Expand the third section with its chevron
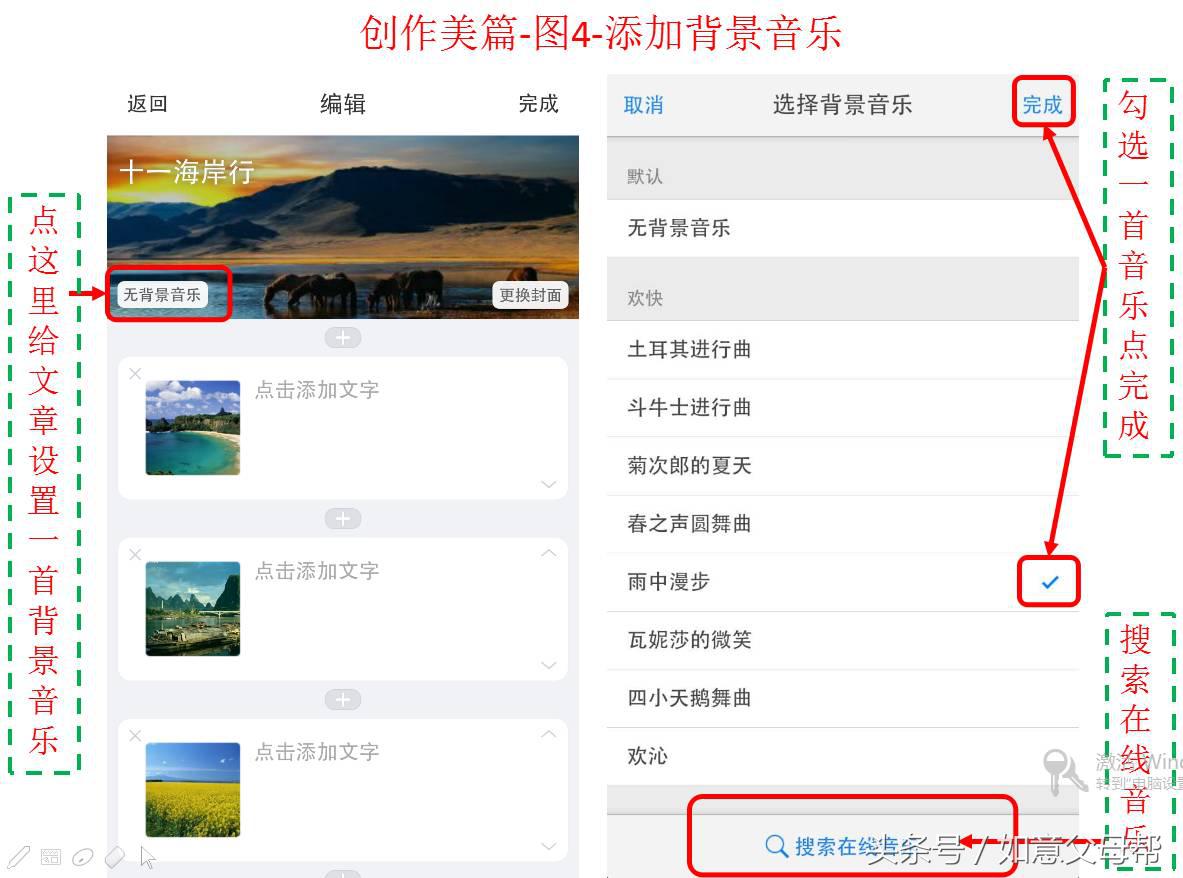The width and height of the screenshot is (1183, 878). (x=548, y=734)
